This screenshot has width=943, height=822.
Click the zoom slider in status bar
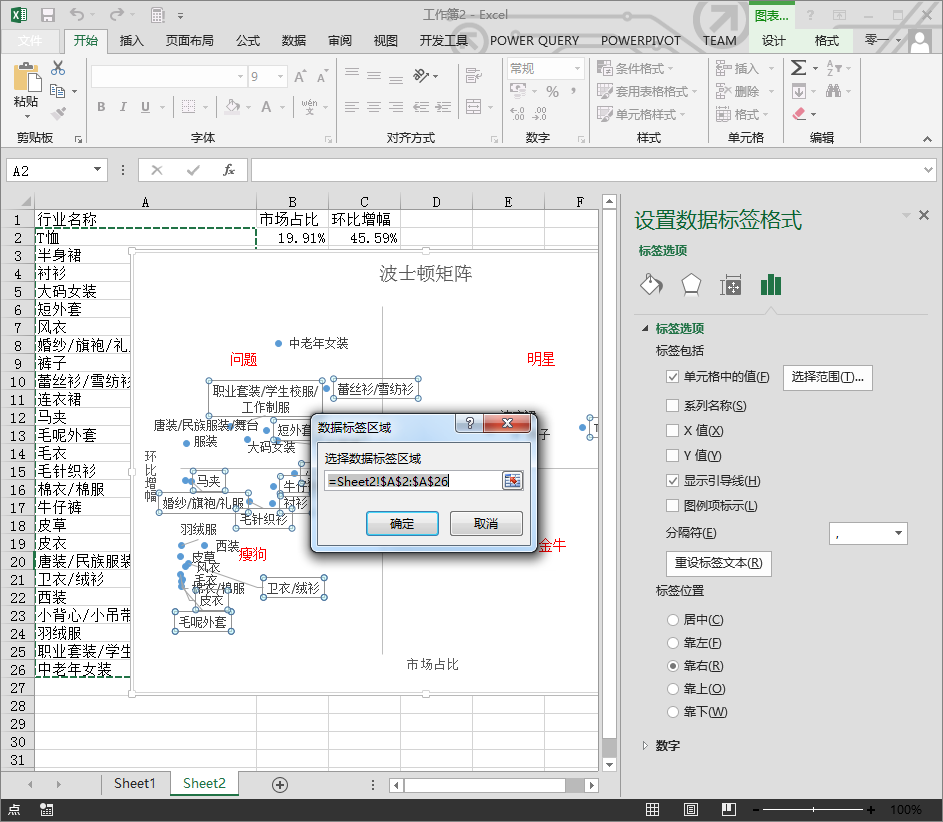pyautogui.click(x=813, y=809)
